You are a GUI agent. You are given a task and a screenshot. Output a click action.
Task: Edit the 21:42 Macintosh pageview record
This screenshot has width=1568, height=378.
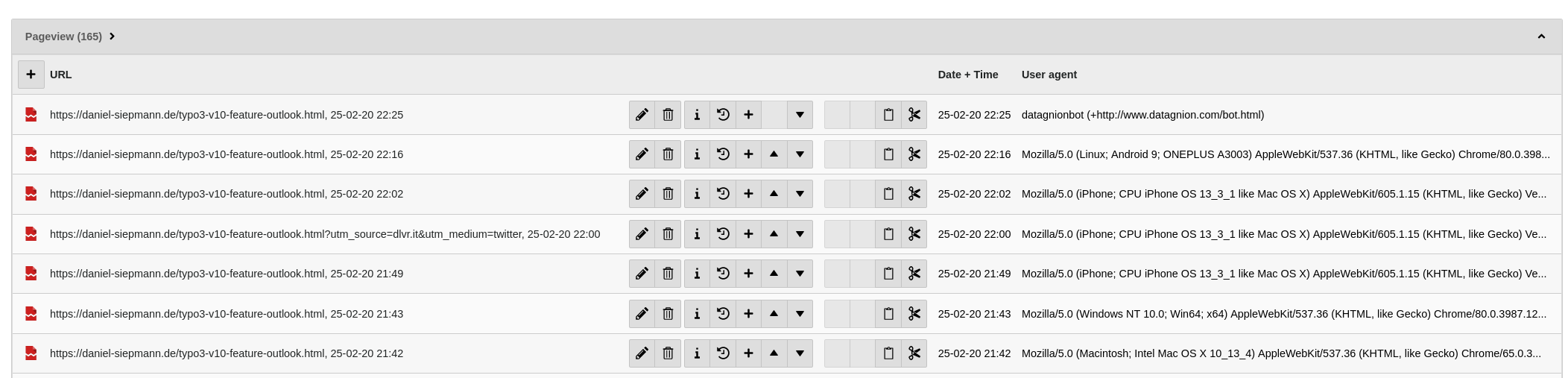click(642, 353)
